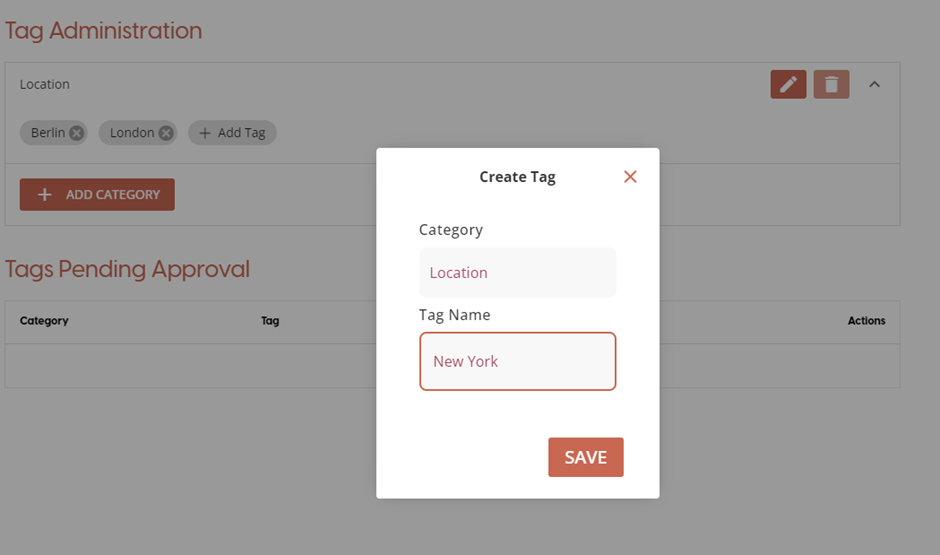
Task: Click the Category column header
Action: point(44,321)
